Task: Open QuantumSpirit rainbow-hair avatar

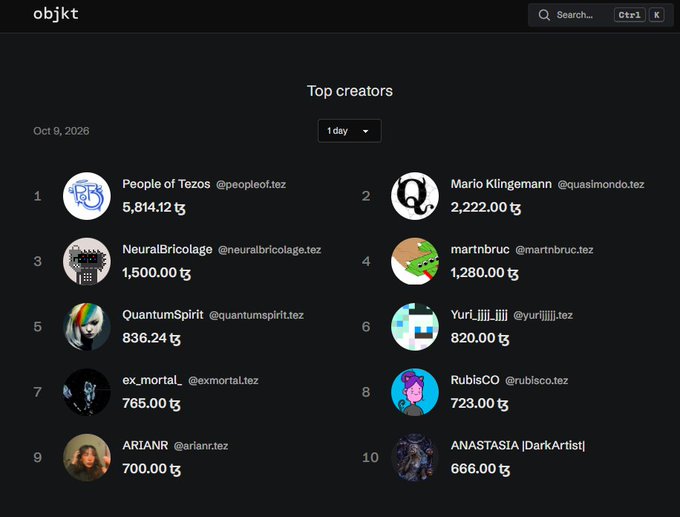Action: [87, 327]
